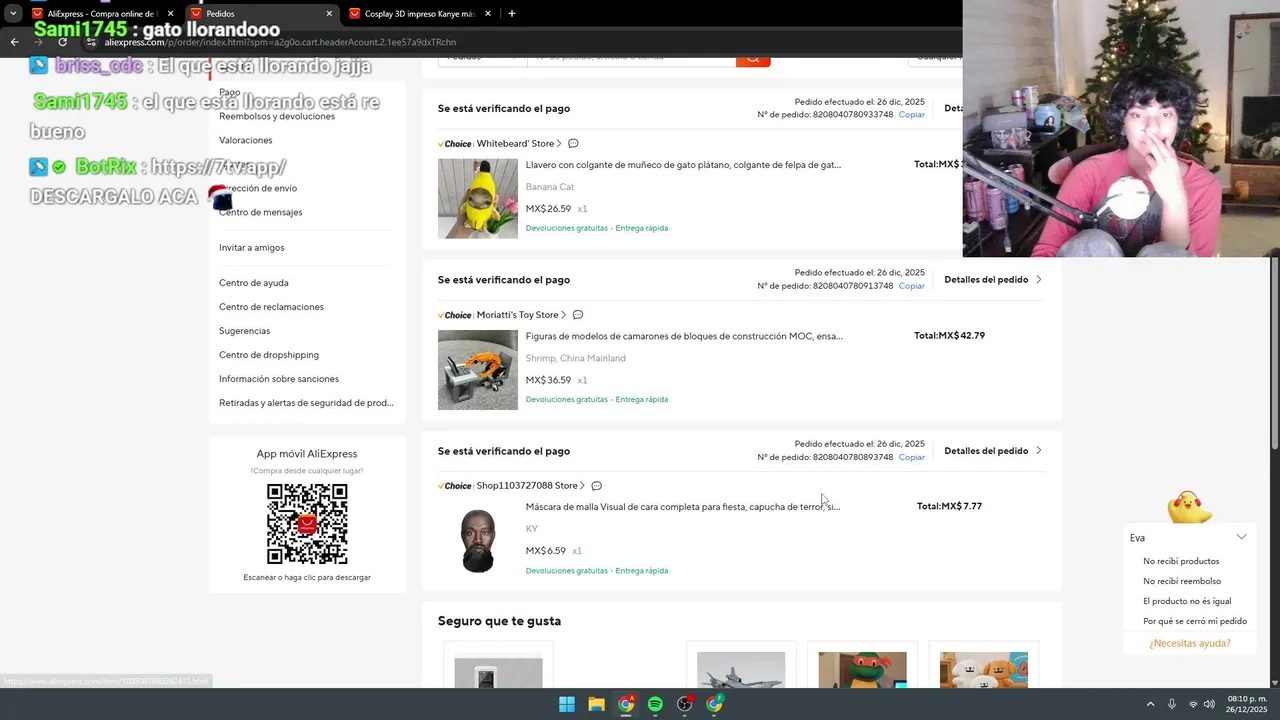The height and width of the screenshot is (720, 1280).
Task: Click the site info icon in address bar
Action: (x=91, y=42)
